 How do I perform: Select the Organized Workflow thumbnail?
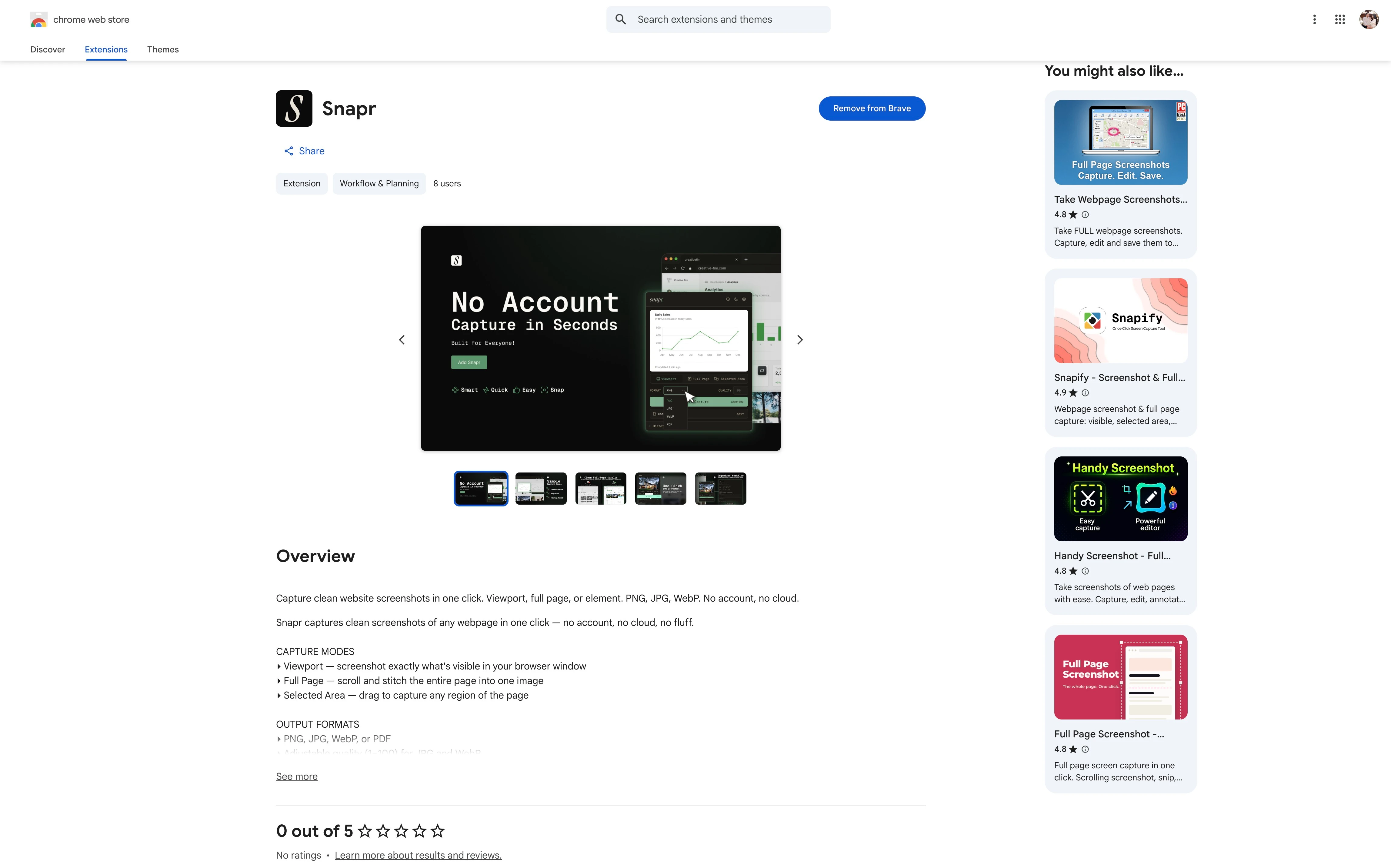coord(721,489)
